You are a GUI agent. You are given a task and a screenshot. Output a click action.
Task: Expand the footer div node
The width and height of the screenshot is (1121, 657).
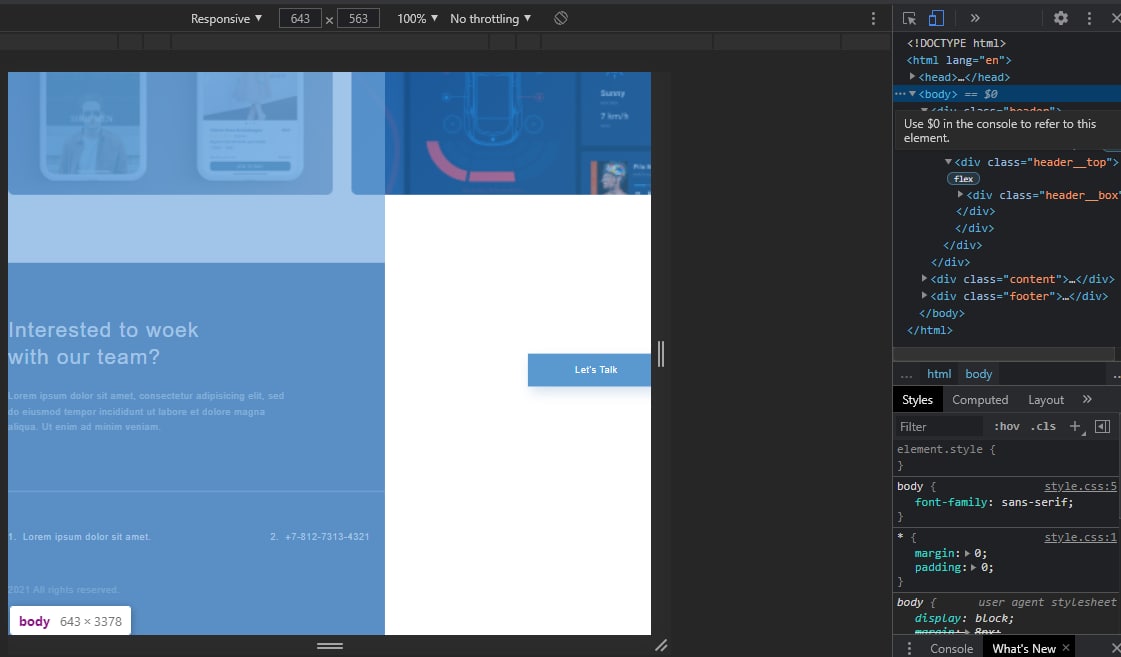click(924, 296)
